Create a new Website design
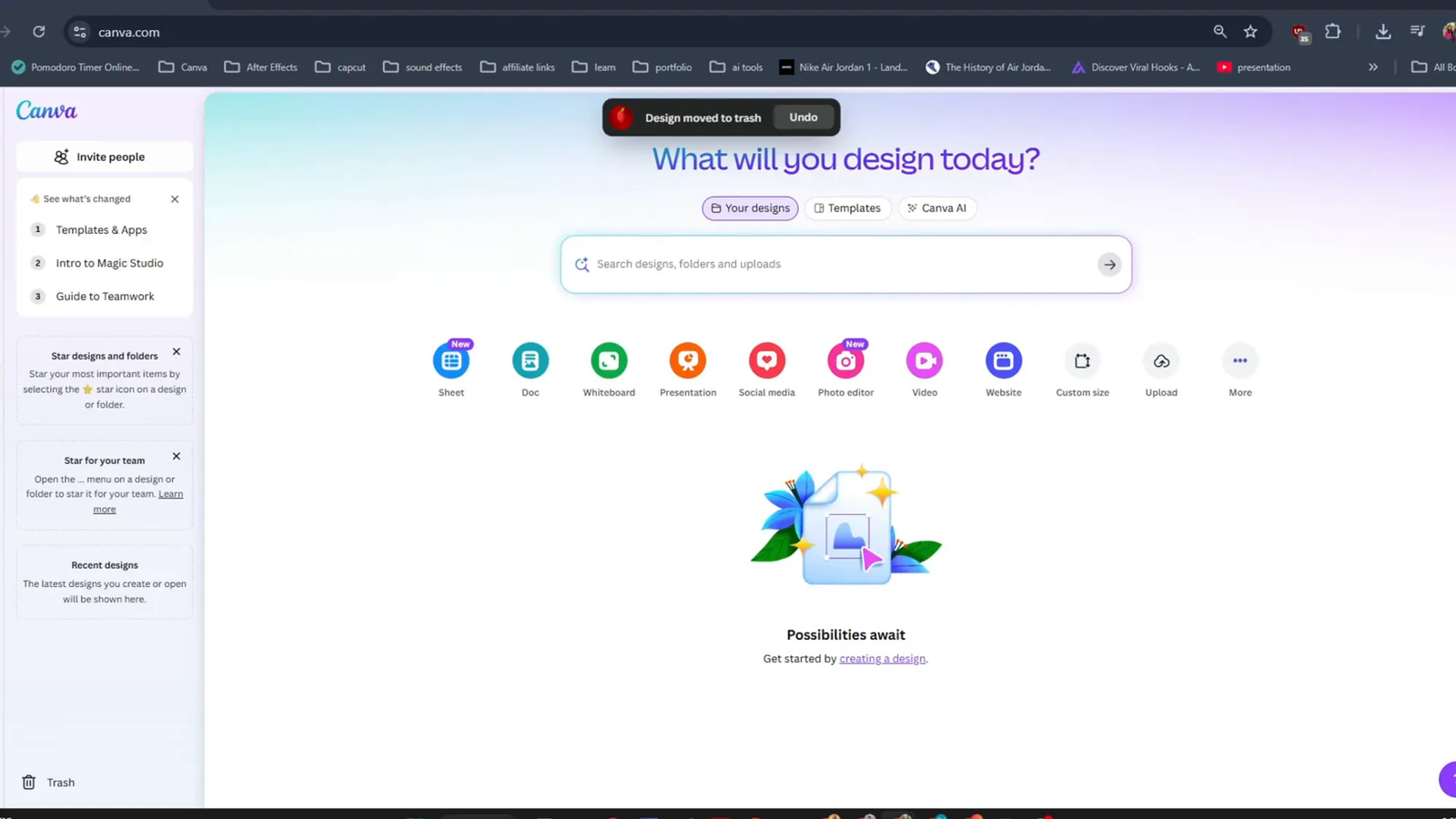Viewport: 1456px width, 819px height. pyautogui.click(x=1004, y=361)
